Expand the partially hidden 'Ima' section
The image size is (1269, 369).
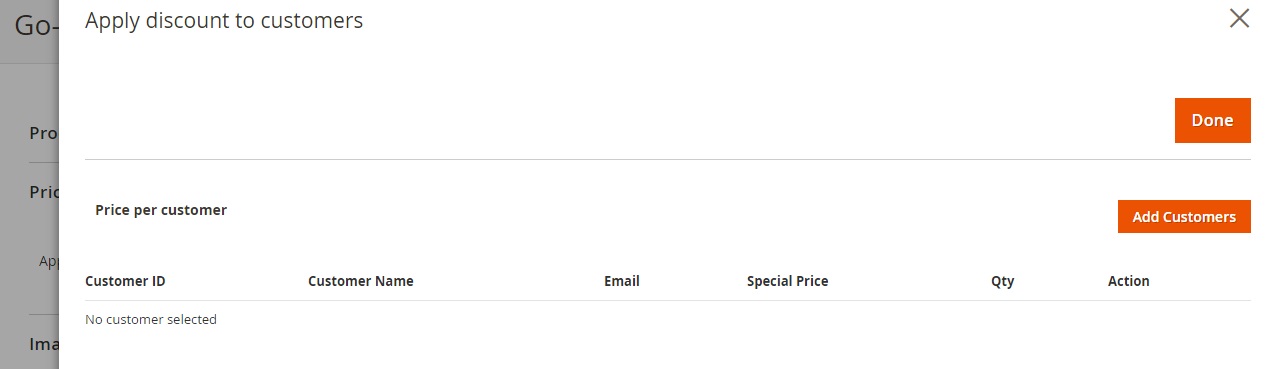44,344
